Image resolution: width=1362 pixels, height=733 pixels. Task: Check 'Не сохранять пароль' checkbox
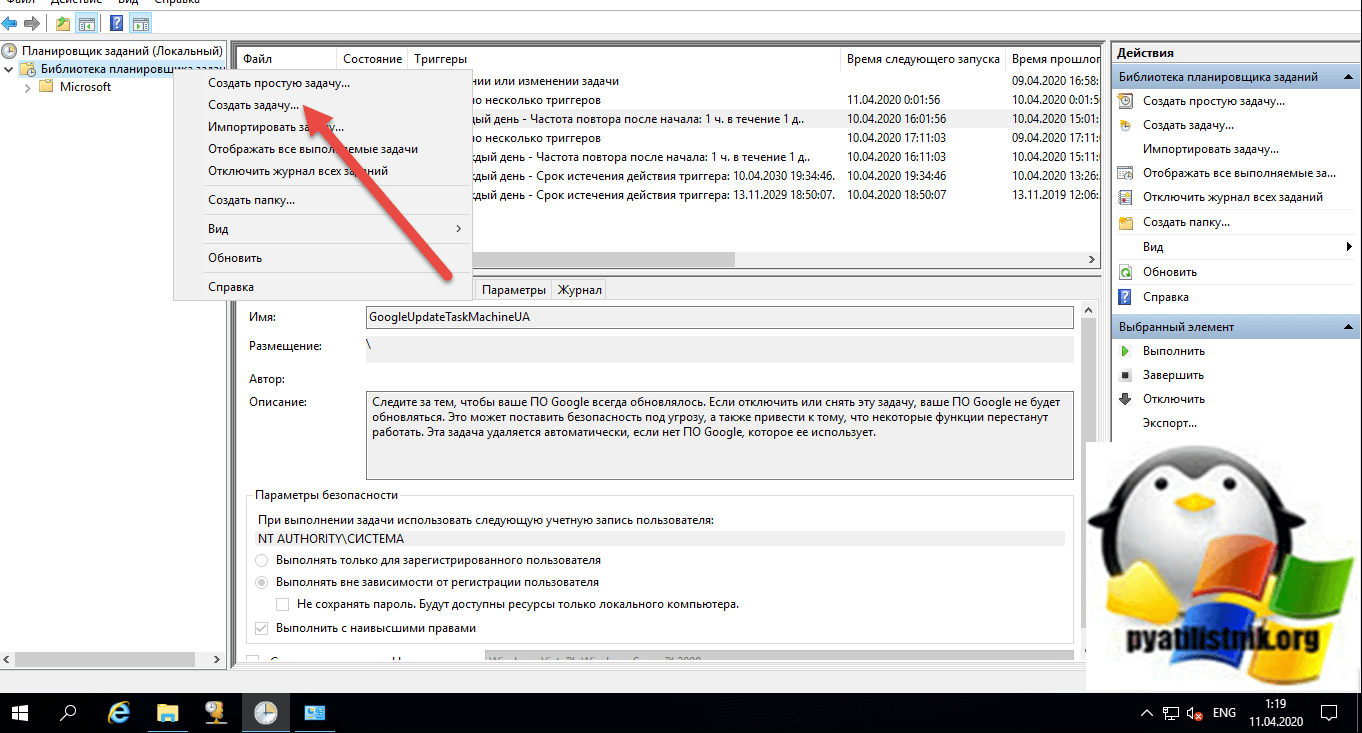[x=283, y=604]
